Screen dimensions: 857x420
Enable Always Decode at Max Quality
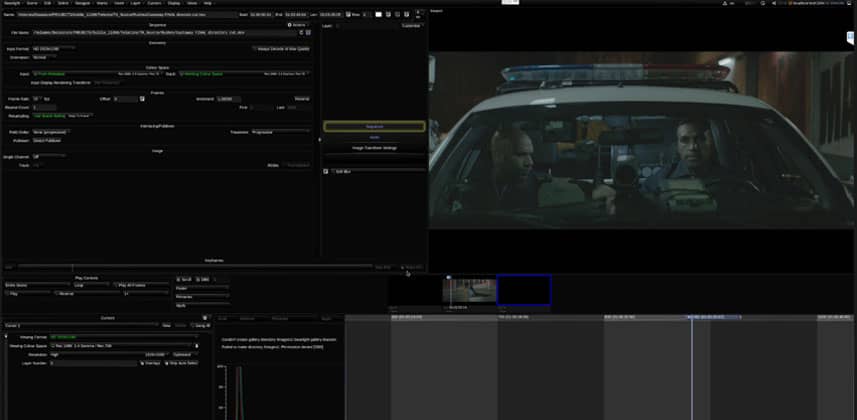click(281, 49)
